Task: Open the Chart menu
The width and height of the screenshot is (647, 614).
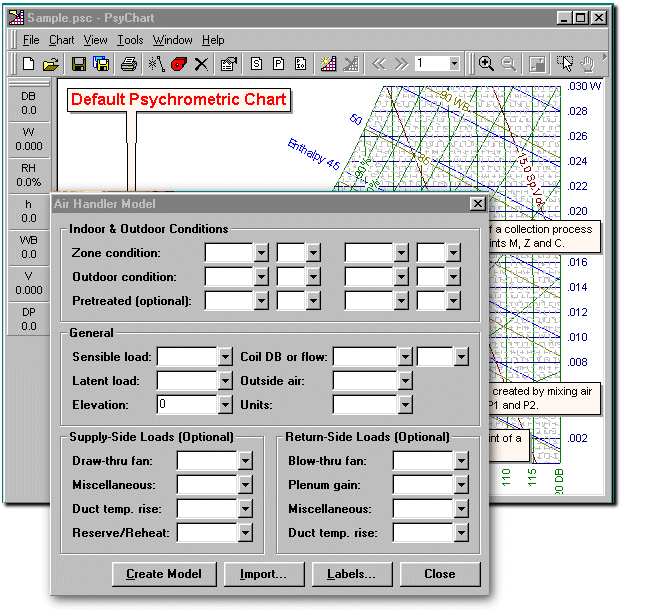Action: 62,40
